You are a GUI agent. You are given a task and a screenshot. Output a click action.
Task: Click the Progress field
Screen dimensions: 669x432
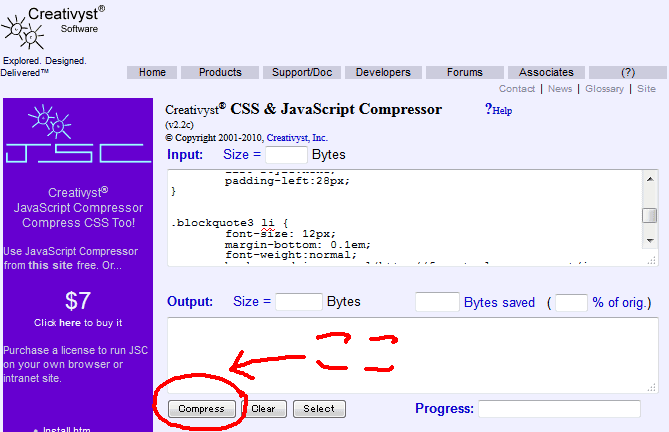(559, 409)
